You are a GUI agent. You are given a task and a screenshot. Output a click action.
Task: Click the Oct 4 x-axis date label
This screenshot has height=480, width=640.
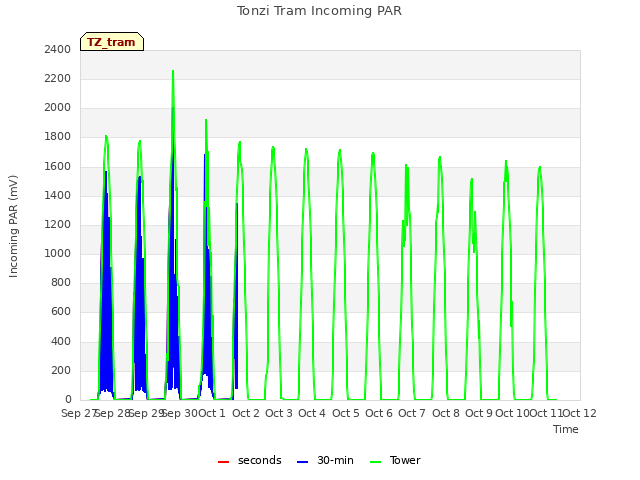coord(312,413)
